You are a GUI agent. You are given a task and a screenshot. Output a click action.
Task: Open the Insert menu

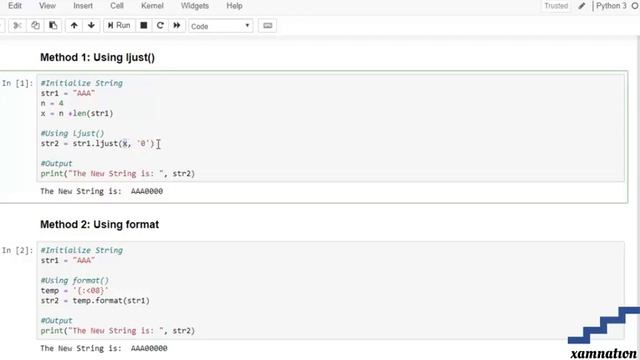point(83,6)
